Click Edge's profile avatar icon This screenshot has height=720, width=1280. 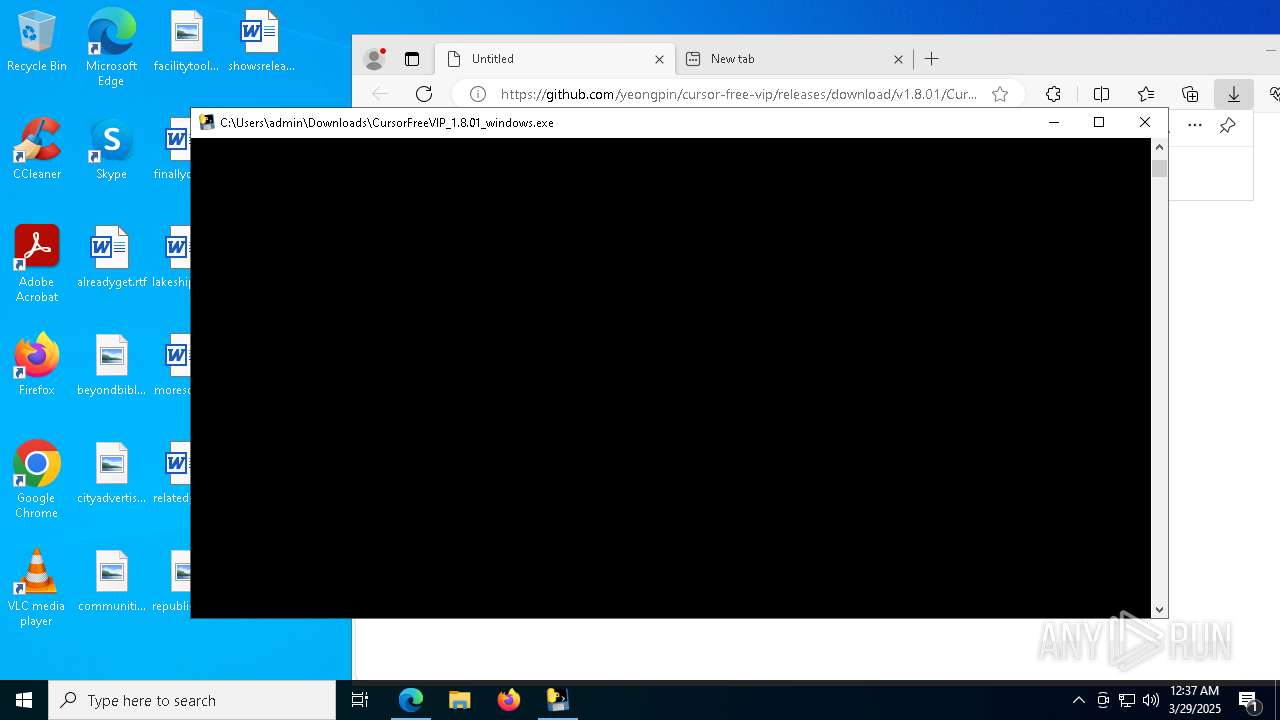click(375, 59)
